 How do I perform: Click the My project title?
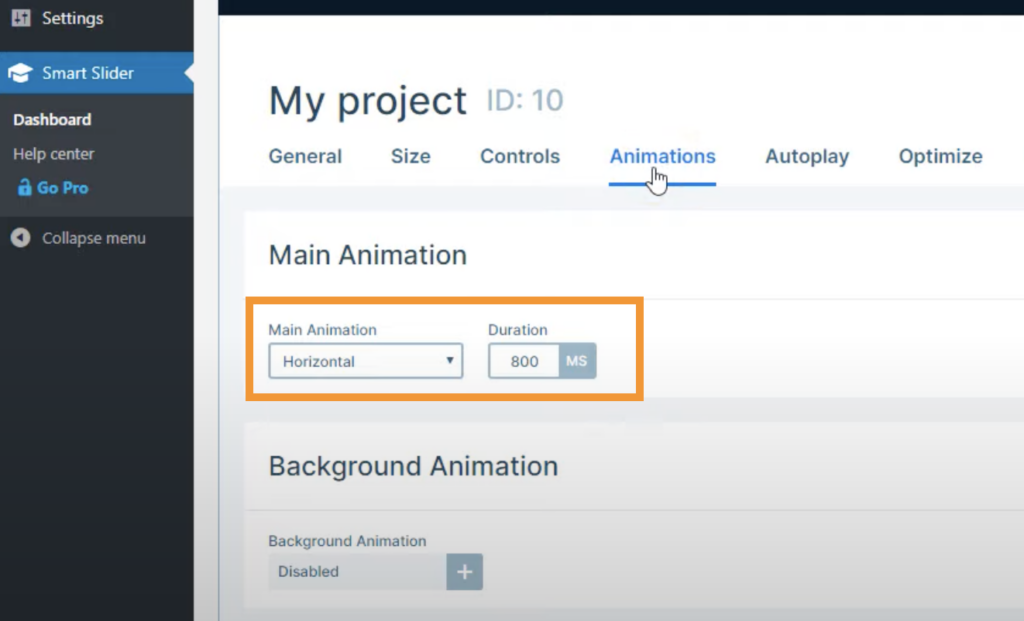pyautogui.click(x=367, y=100)
